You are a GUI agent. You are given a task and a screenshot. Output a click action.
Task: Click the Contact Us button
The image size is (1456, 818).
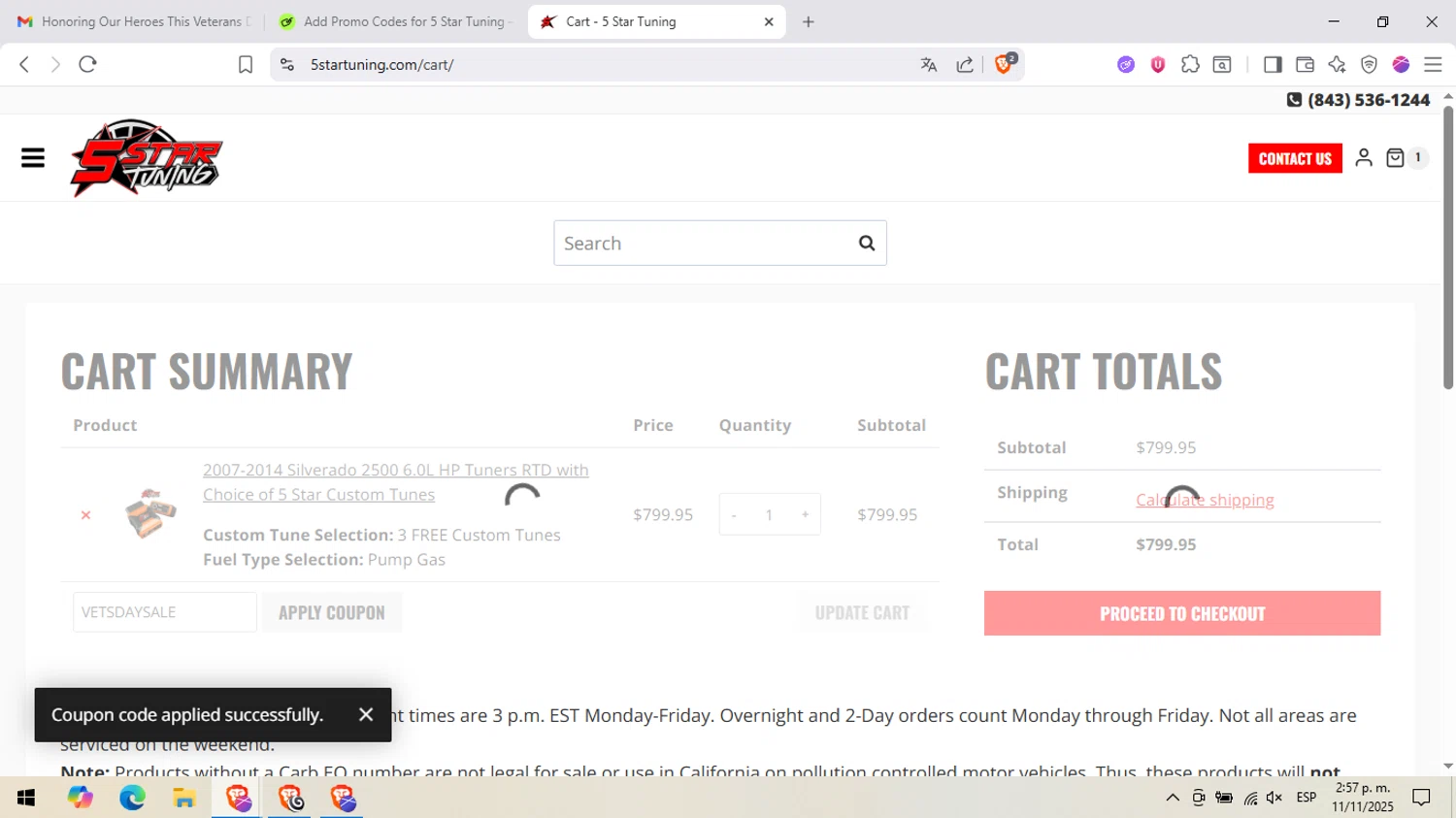coord(1295,158)
